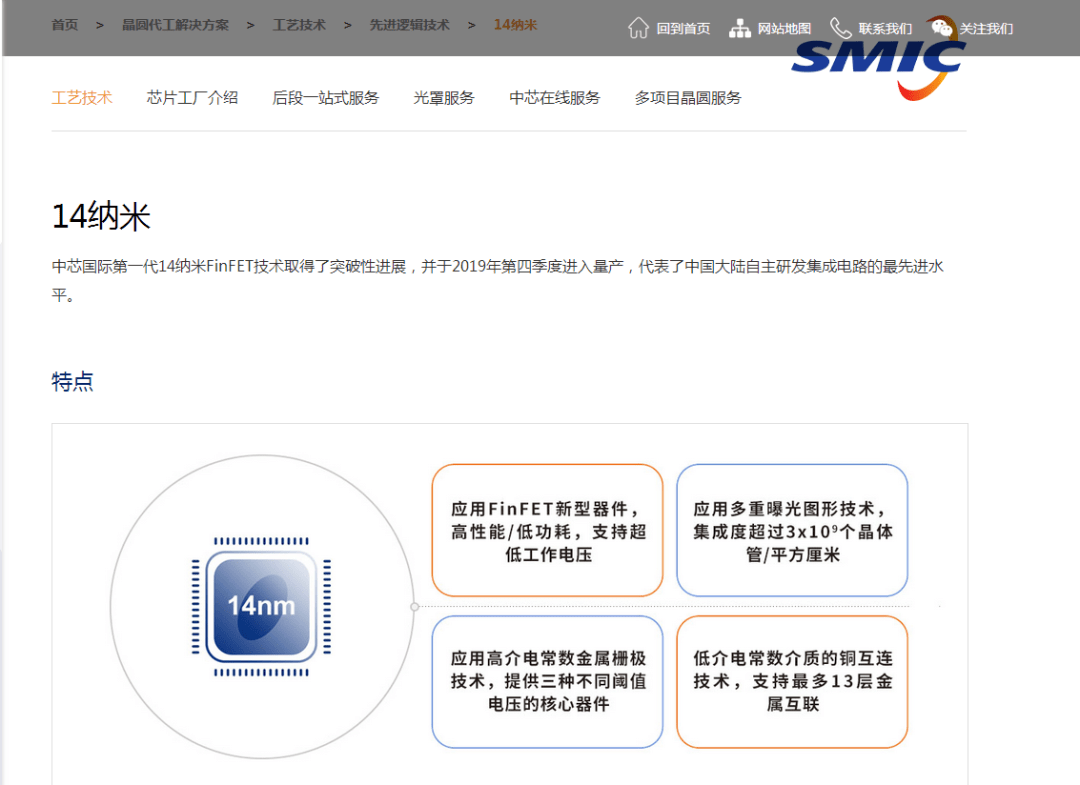Click the home icon beside 回到首页
This screenshot has width=1080, height=785.
639,29
